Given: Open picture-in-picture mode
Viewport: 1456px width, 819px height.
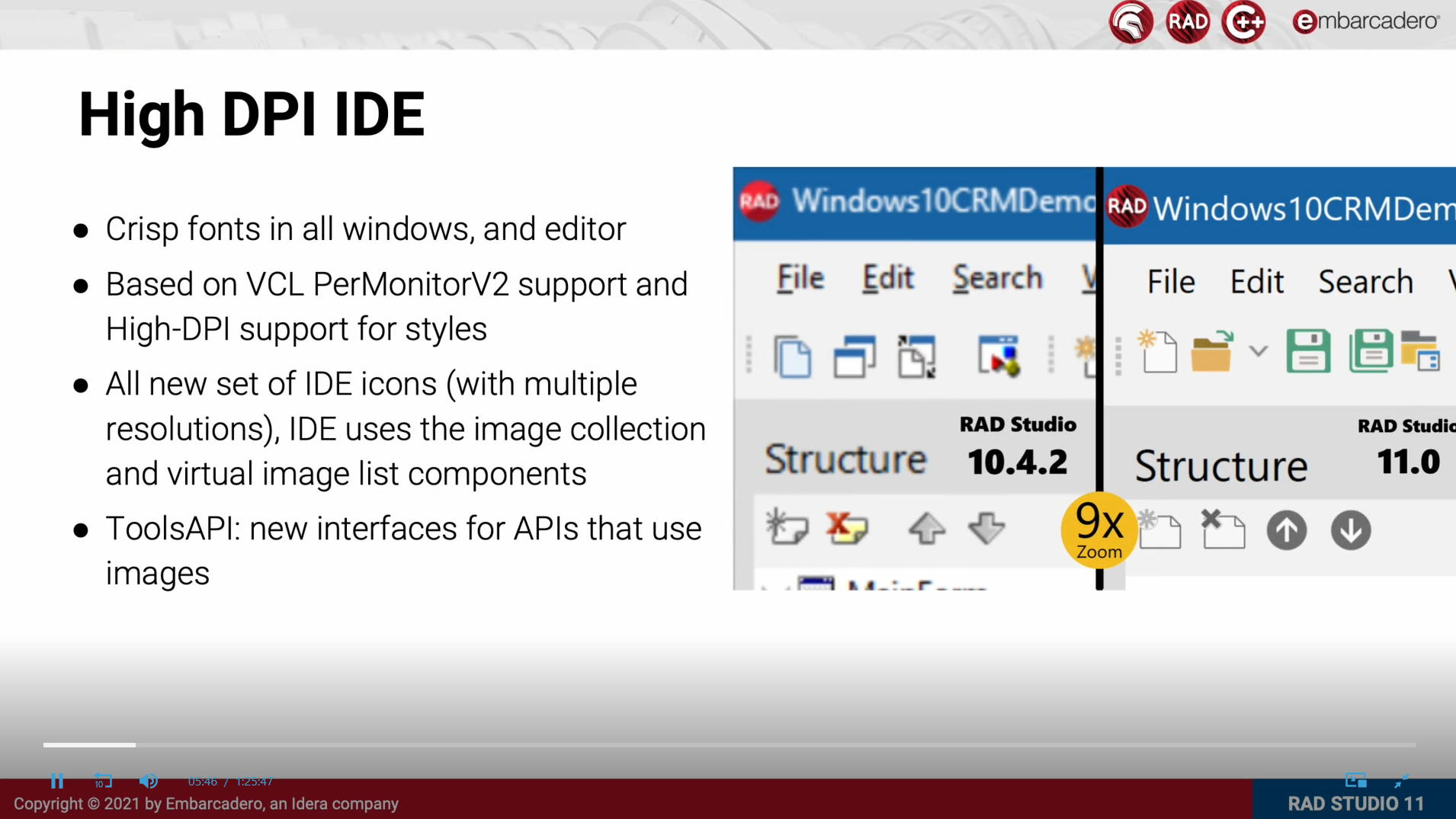Looking at the screenshot, I should pos(1355,780).
